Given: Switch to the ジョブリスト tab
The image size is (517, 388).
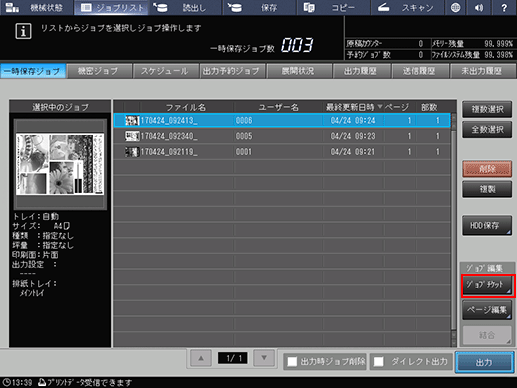Looking at the screenshot, I should tap(111, 7).
